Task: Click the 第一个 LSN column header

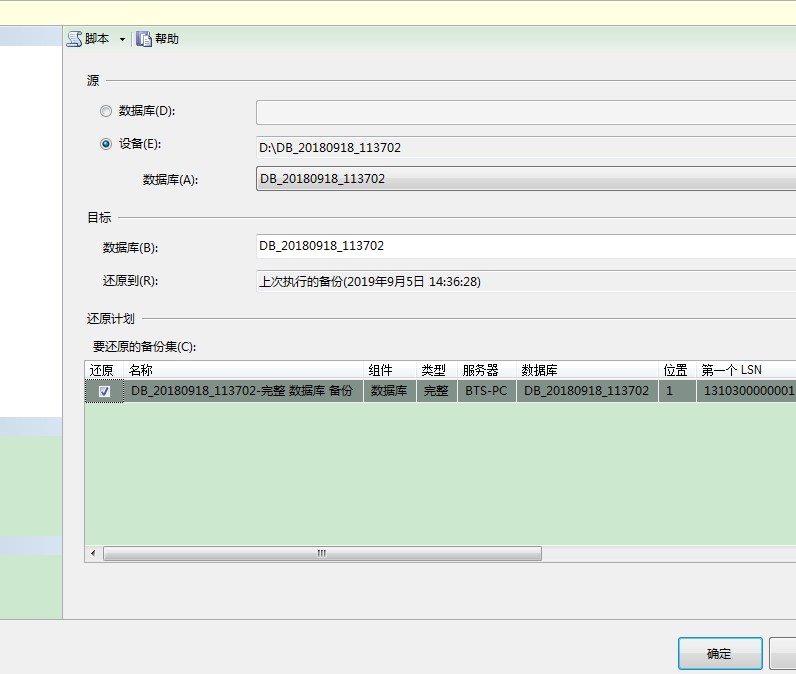Action: click(746, 370)
